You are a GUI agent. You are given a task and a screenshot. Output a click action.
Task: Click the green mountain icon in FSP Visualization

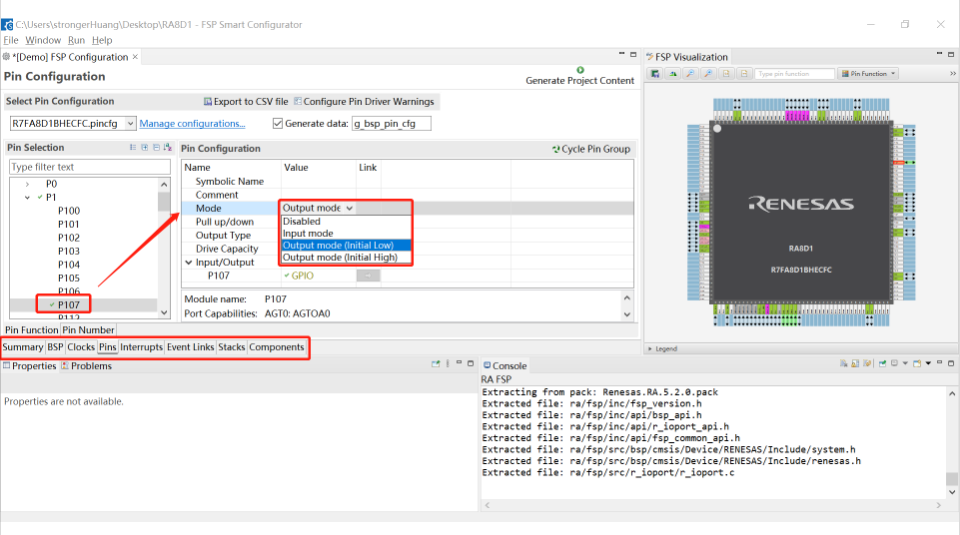tap(673, 73)
